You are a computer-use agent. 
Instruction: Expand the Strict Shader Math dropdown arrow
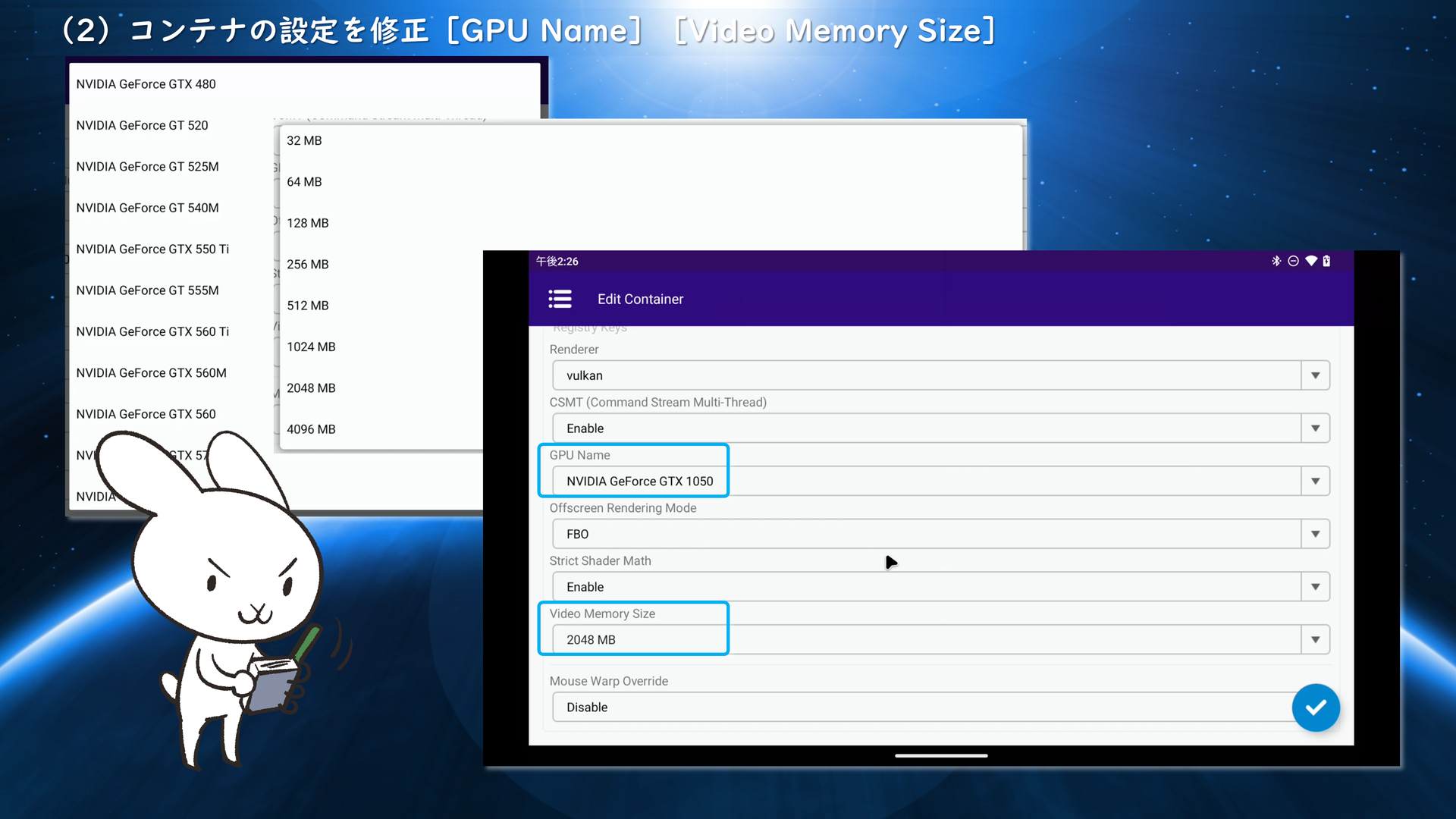click(1316, 587)
